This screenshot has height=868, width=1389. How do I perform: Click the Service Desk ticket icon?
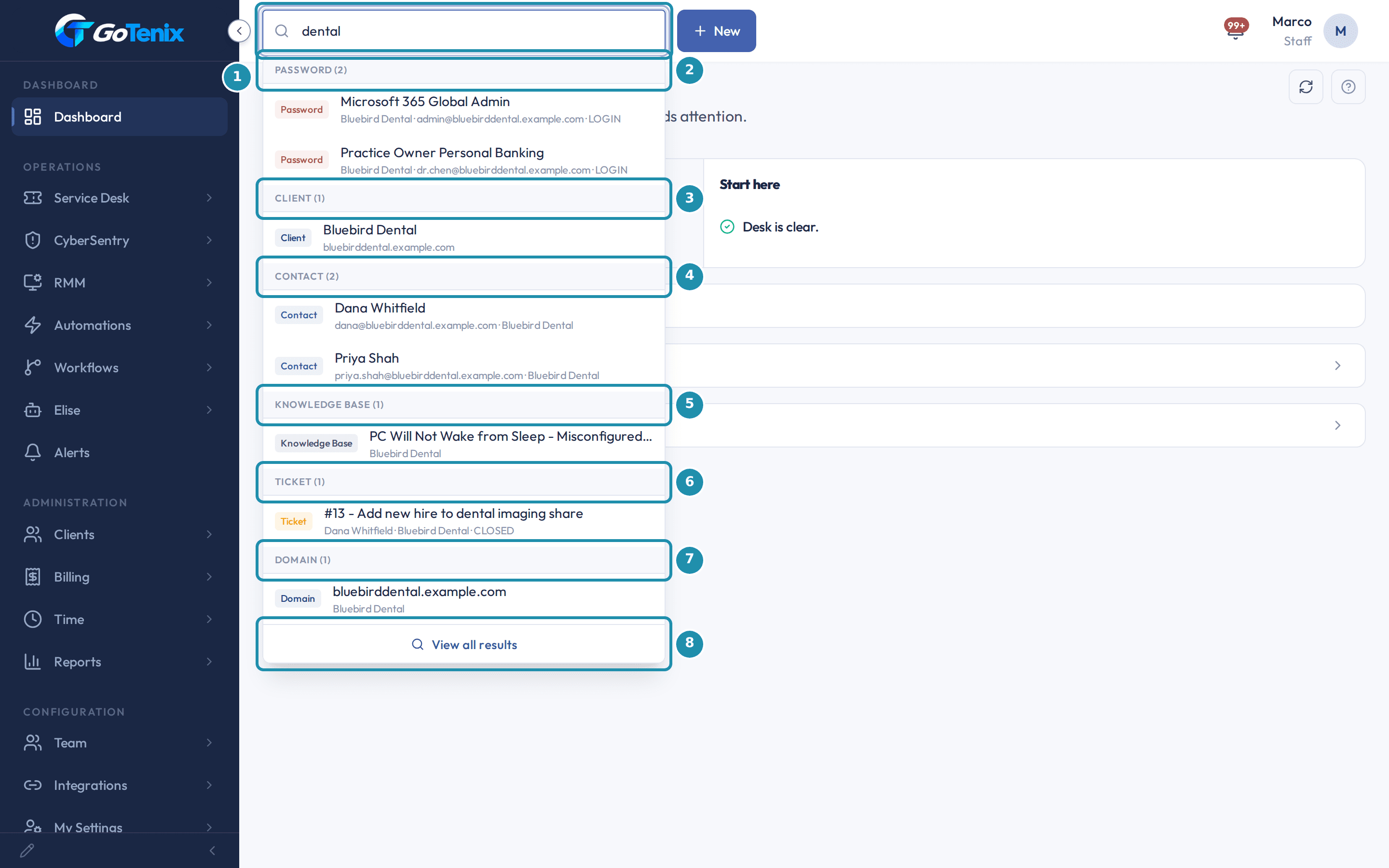[x=33, y=198]
